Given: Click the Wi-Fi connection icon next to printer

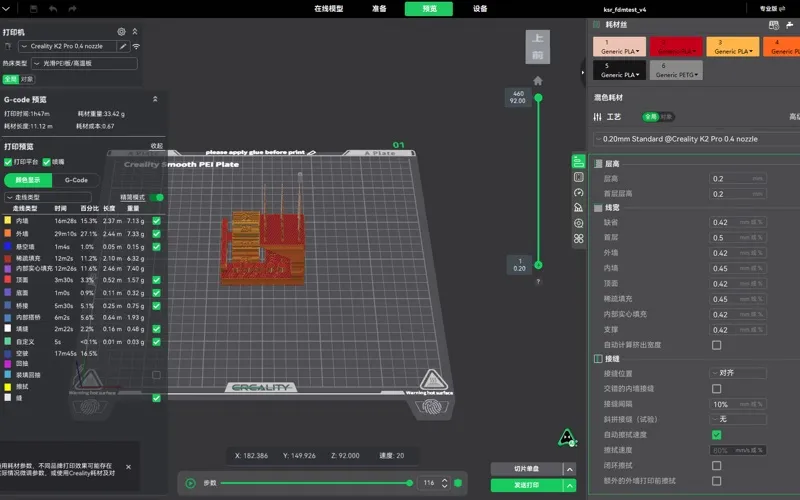Looking at the screenshot, I should [136, 46].
